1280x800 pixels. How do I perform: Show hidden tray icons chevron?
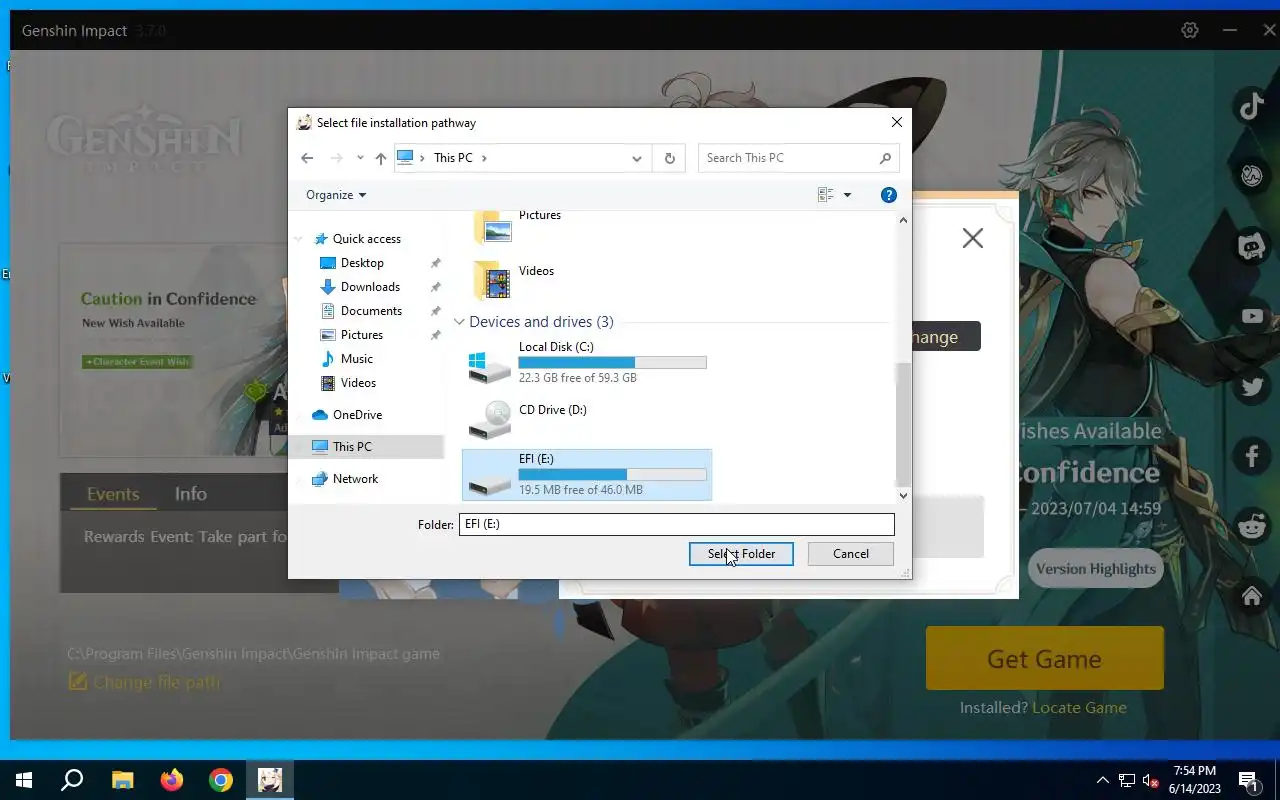coord(1102,780)
